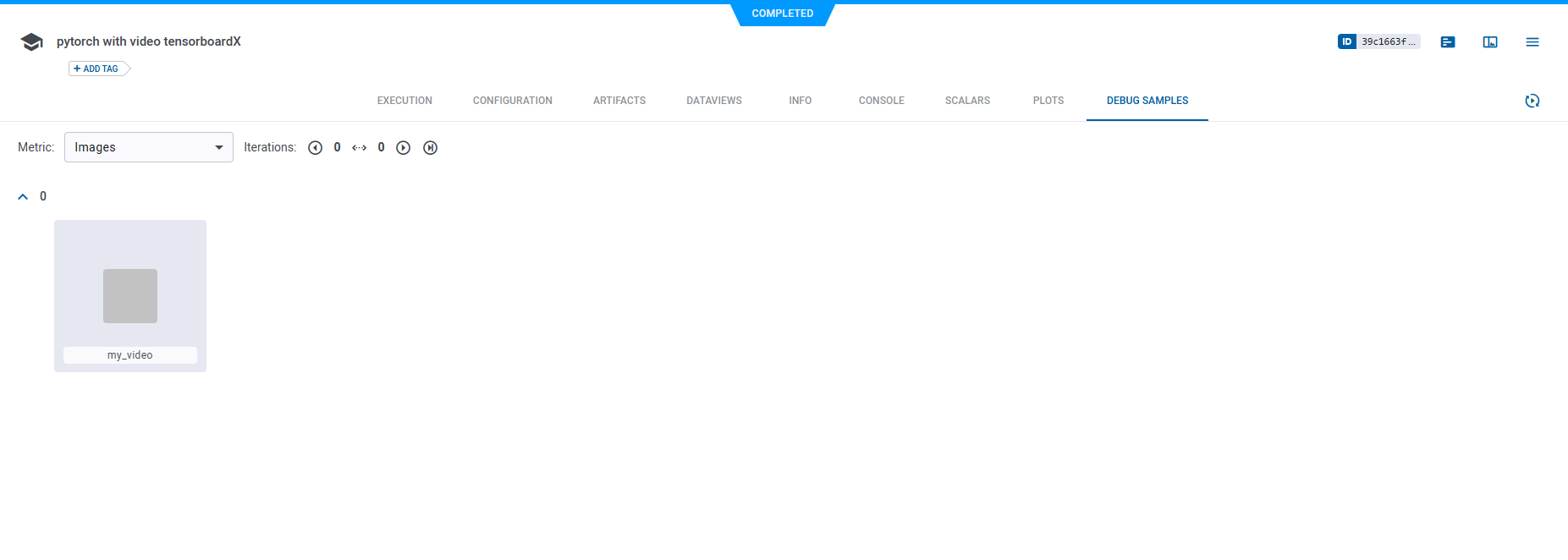Copy the experiment ID 39c1663f badge
The height and width of the screenshot is (560, 1568).
[1378, 41]
